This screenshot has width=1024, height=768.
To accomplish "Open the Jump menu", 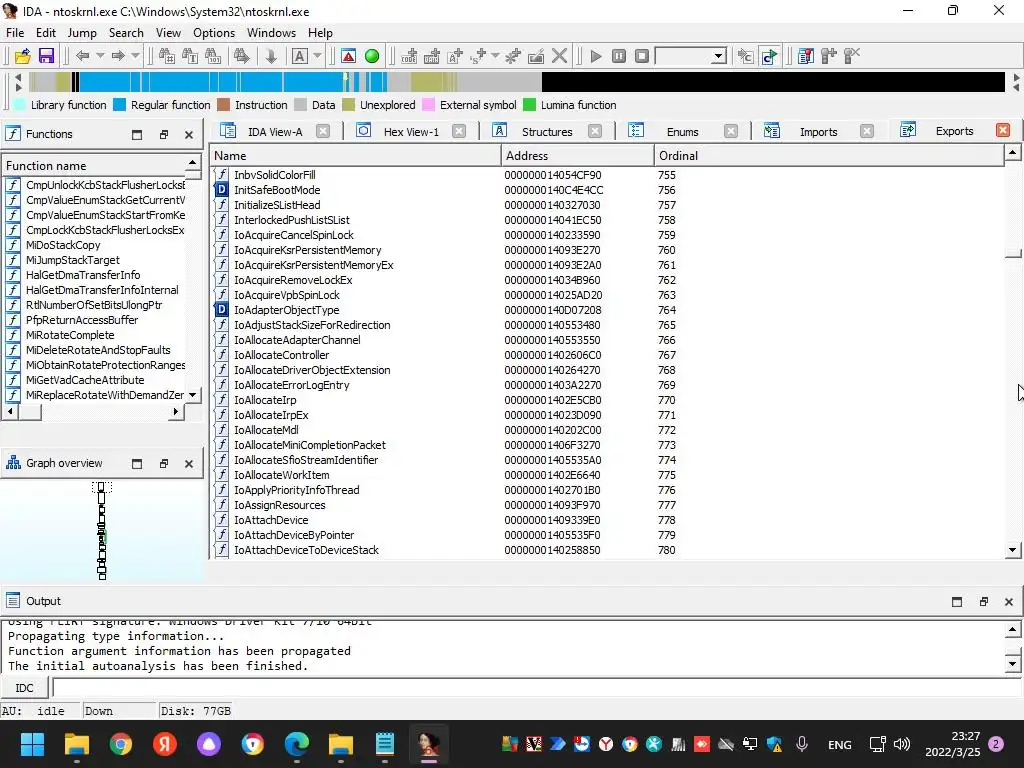I will click(x=82, y=33).
